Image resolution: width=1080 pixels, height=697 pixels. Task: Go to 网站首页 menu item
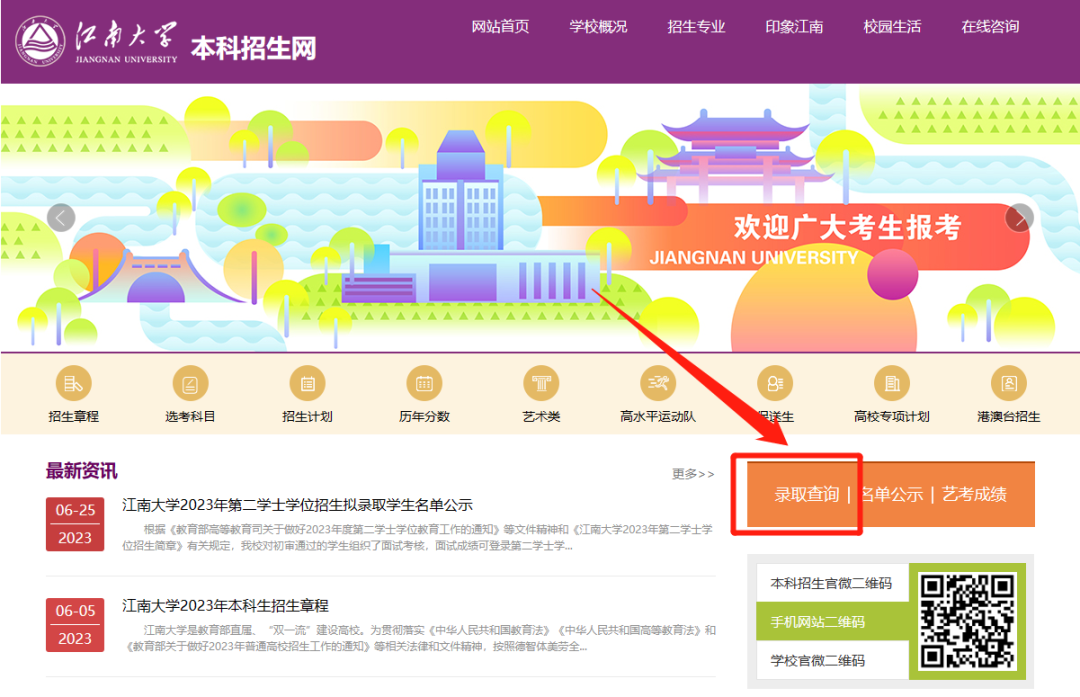point(500,27)
